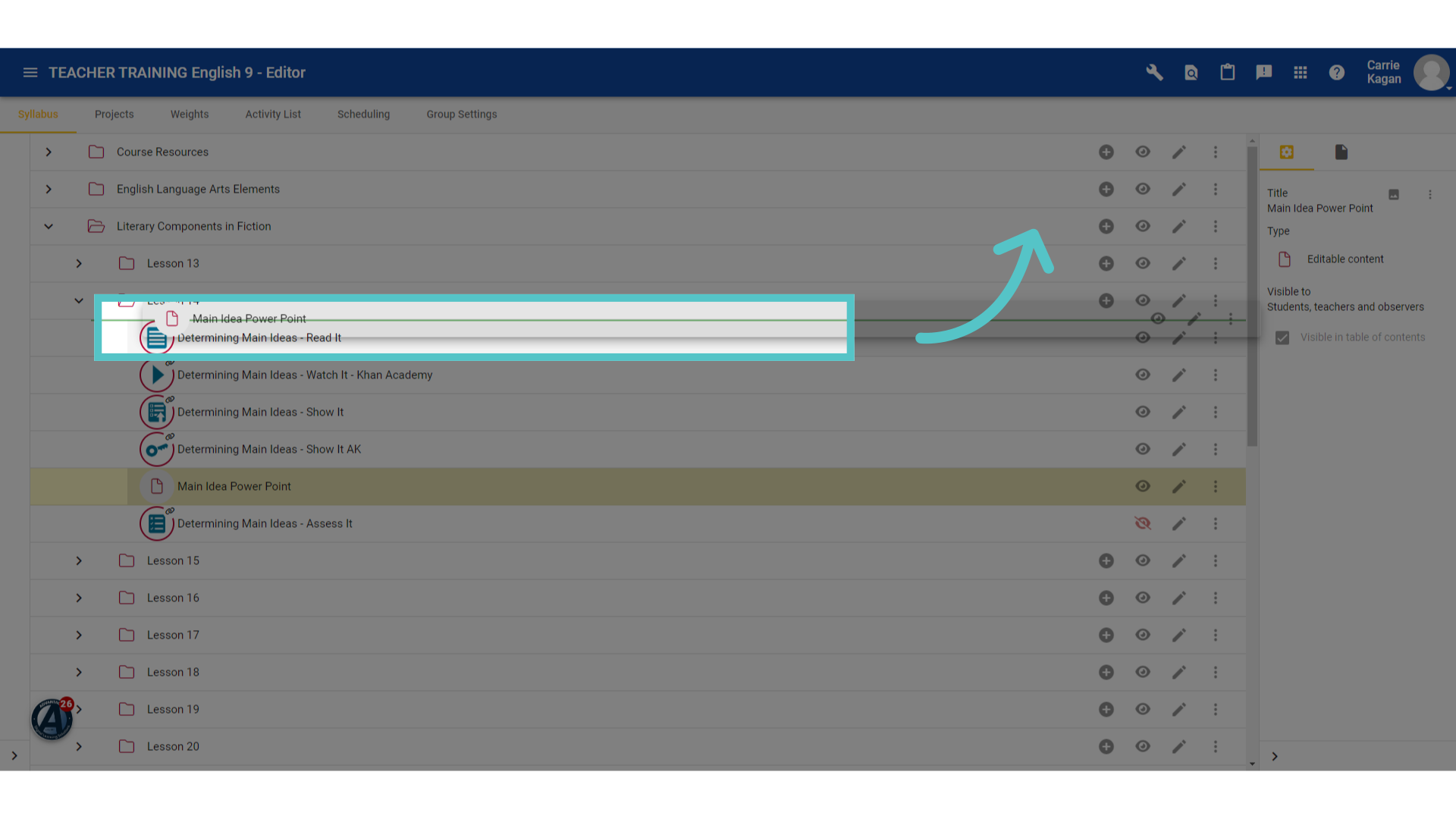Click scrollbar down arrow of syllabus list
This screenshot has height=819, width=1456.
click(1252, 764)
